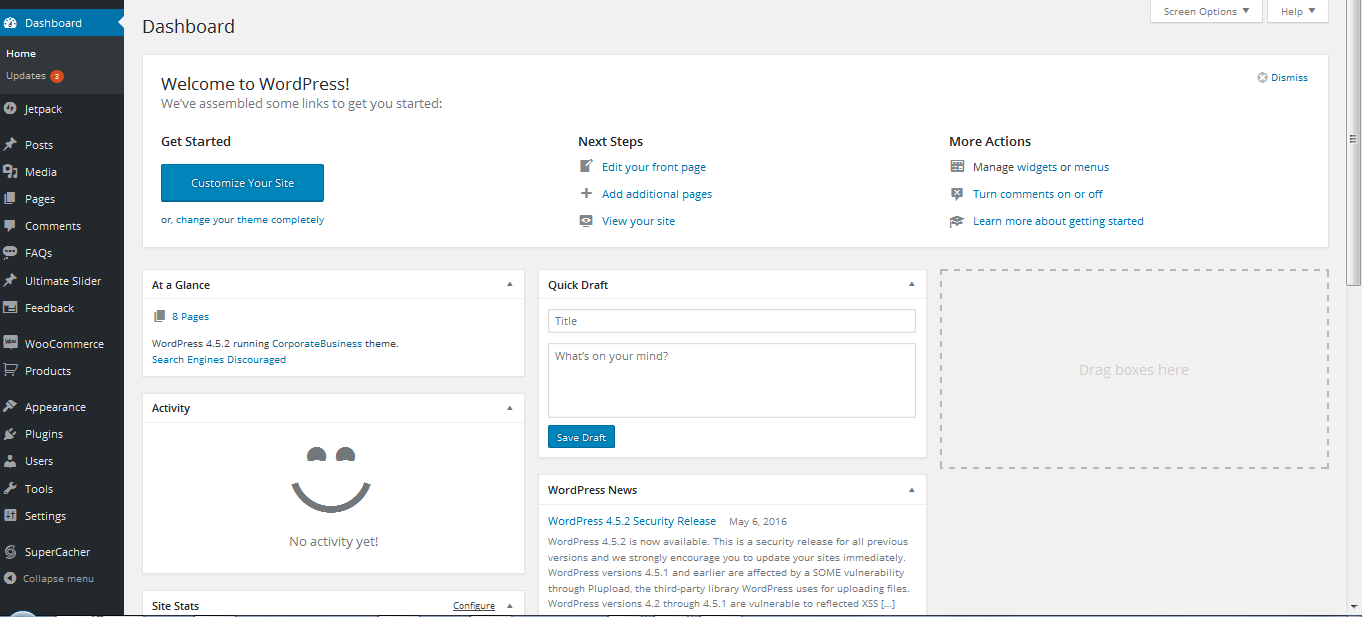
Task: Click the comments toggle icon under More Actions
Action: pyautogui.click(x=957, y=194)
